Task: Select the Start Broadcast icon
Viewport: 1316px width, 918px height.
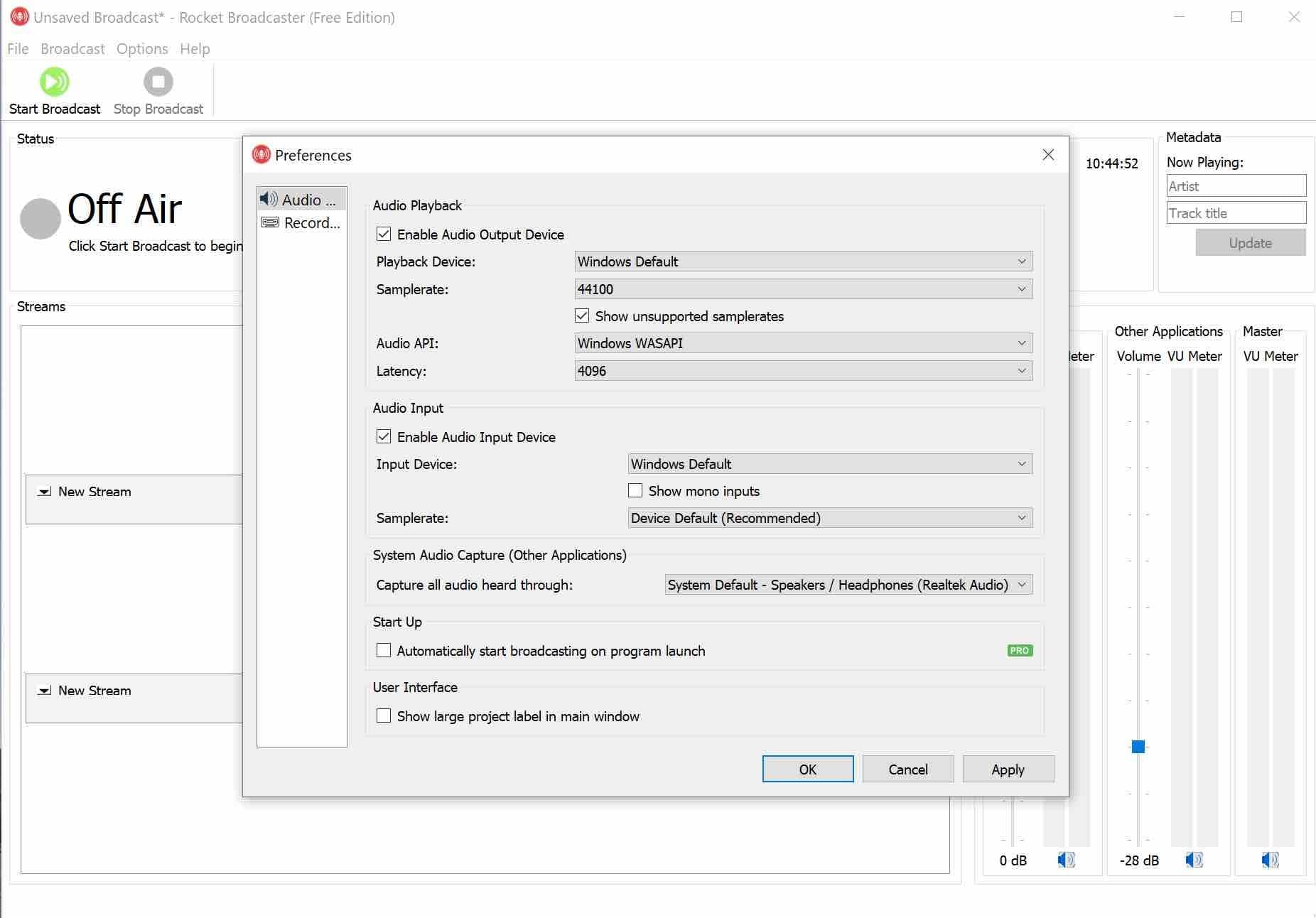Action: click(x=55, y=81)
